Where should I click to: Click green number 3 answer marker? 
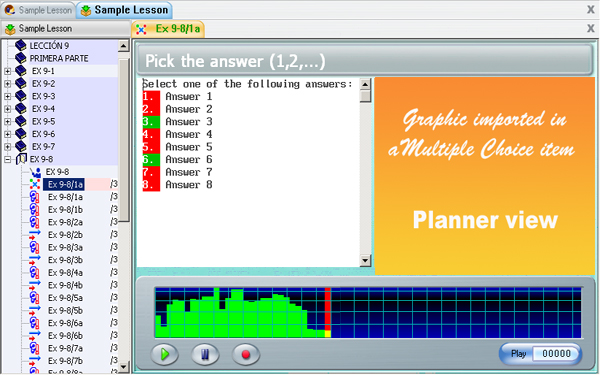click(x=151, y=122)
